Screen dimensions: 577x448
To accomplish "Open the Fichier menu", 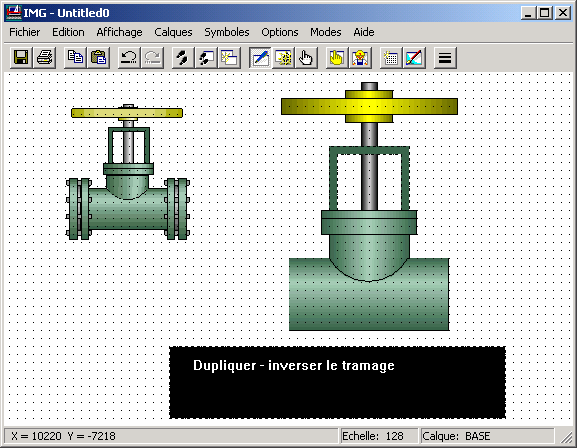I will [x=25, y=32].
